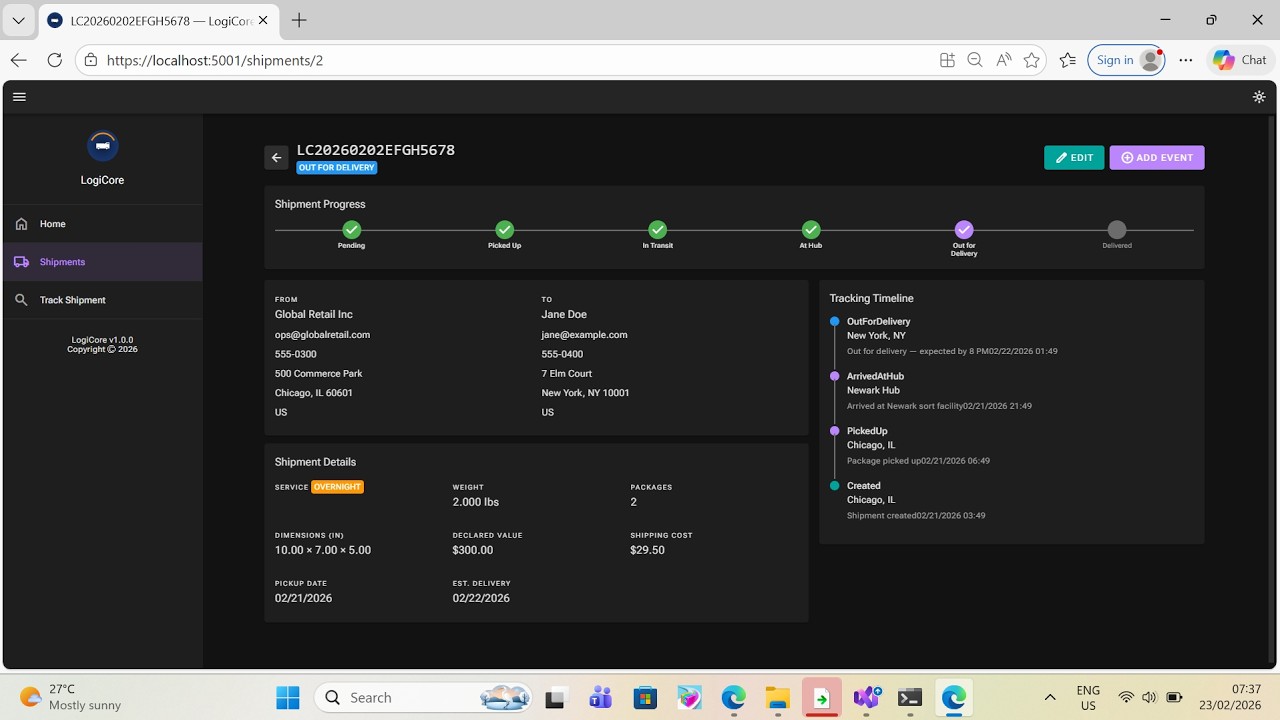
Task: Click the Picked Up progress step
Action: tap(504, 230)
